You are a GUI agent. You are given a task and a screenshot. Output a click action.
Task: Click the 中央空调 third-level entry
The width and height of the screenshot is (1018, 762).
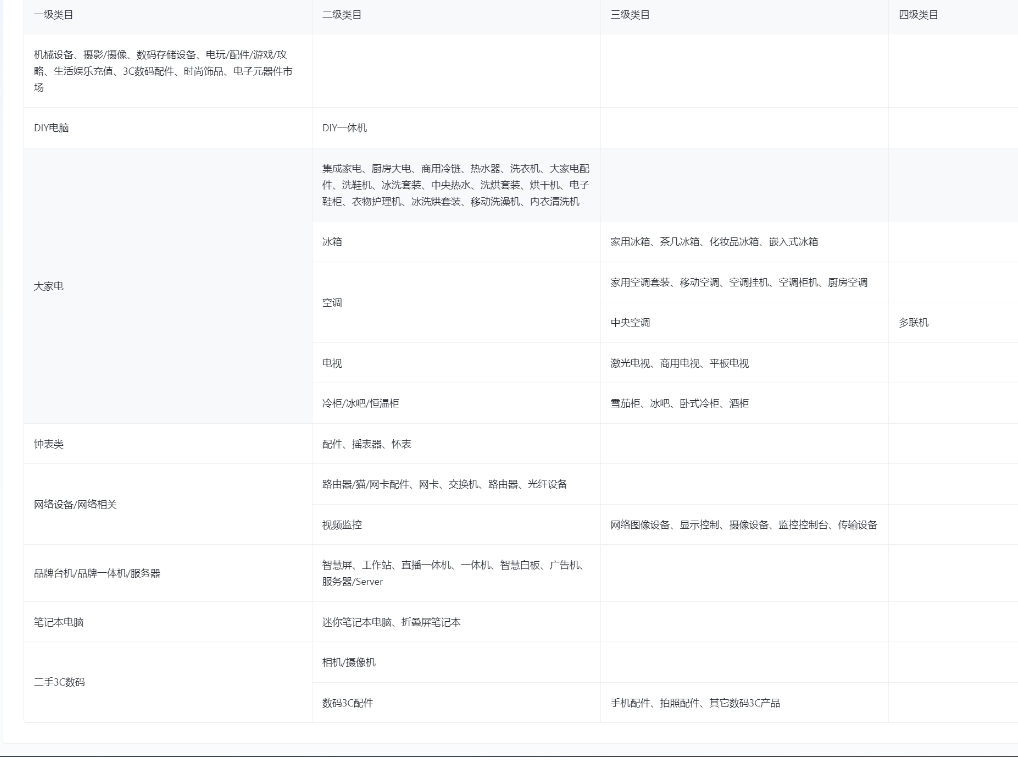[630, 323]
